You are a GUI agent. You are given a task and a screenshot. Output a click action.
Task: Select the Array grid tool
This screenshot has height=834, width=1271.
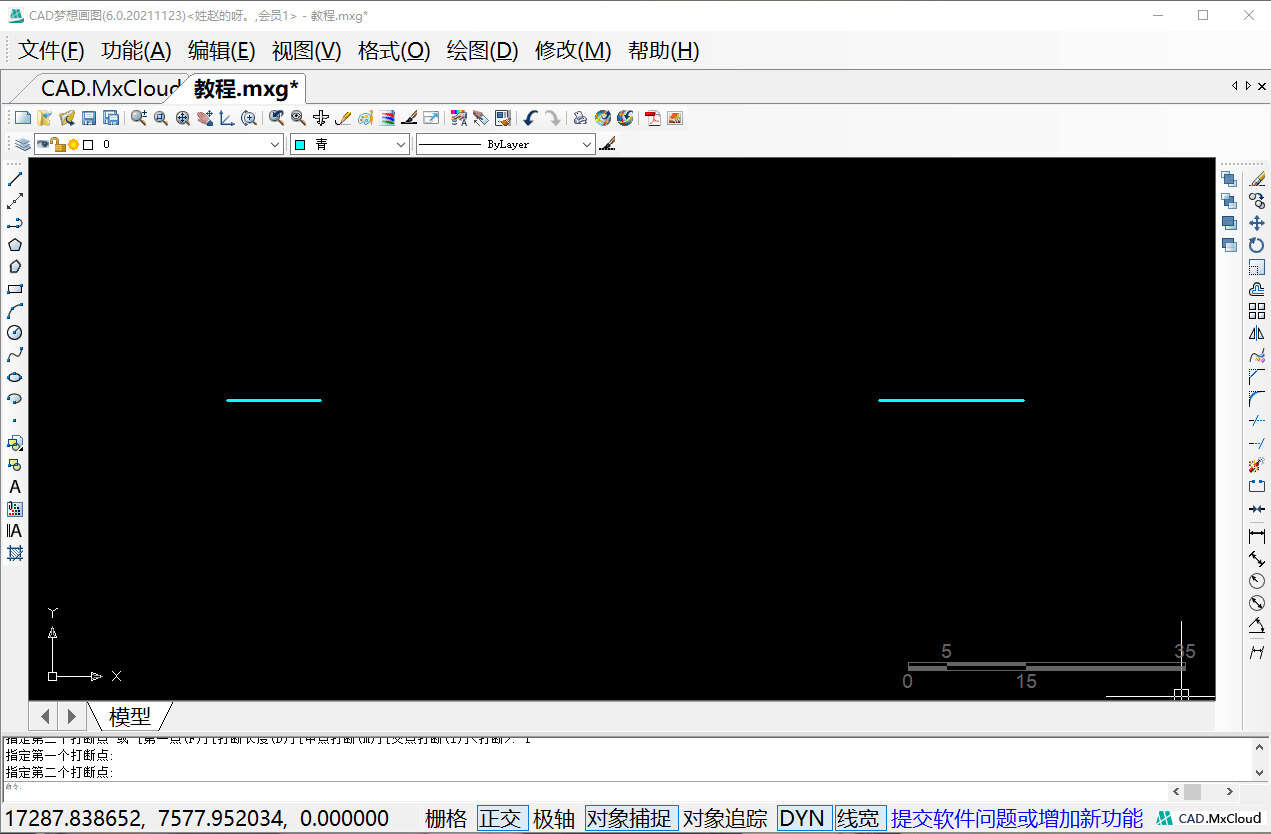pyautogui.click(x=1257, y=311)
